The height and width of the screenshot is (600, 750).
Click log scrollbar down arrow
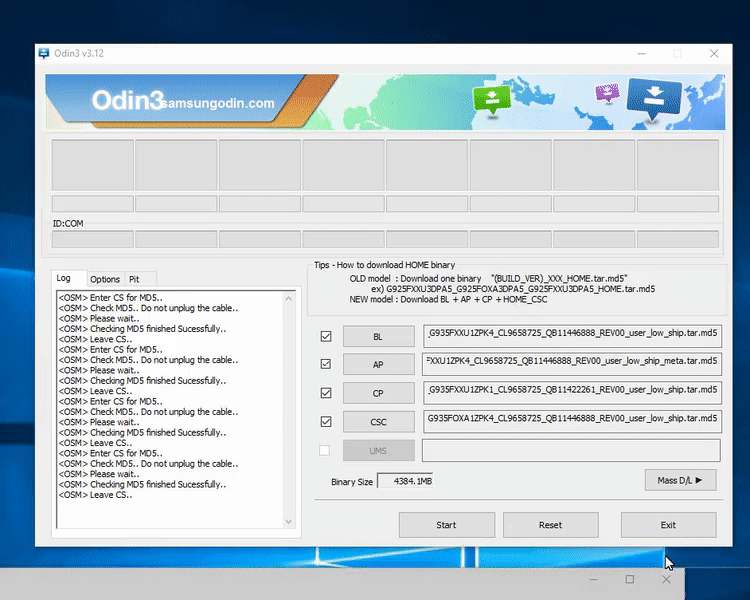[288, 521]
